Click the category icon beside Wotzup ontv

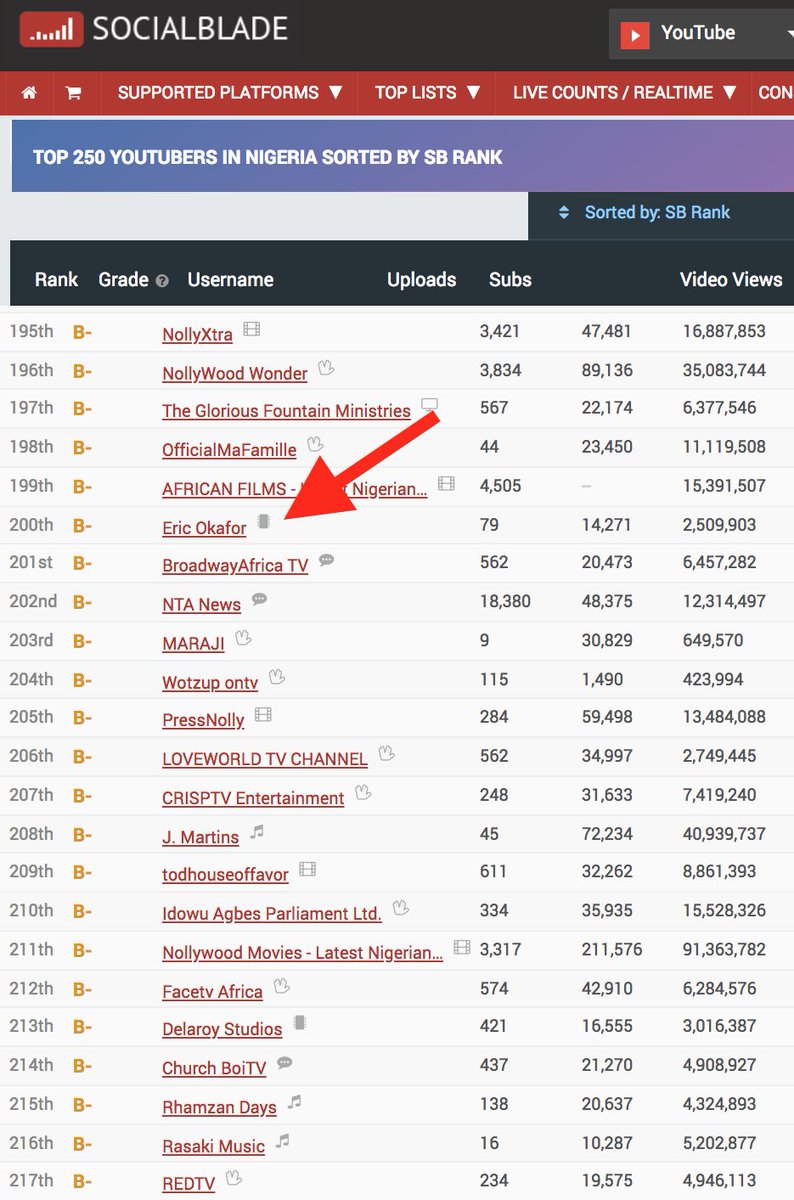[276, 677]
